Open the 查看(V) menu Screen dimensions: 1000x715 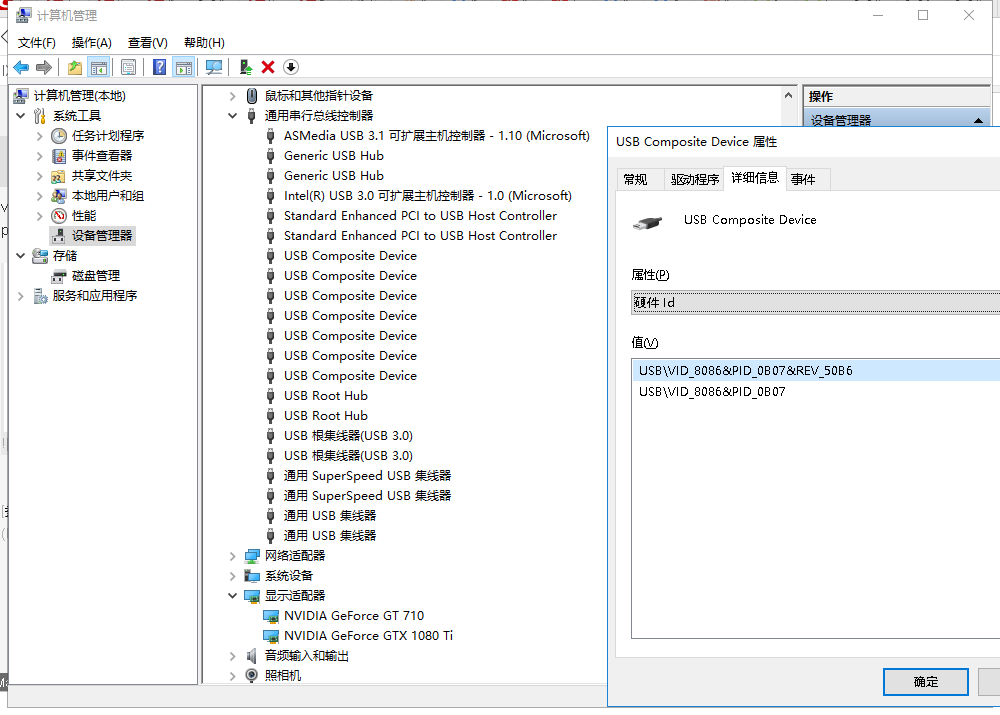(x=146, y=42)
